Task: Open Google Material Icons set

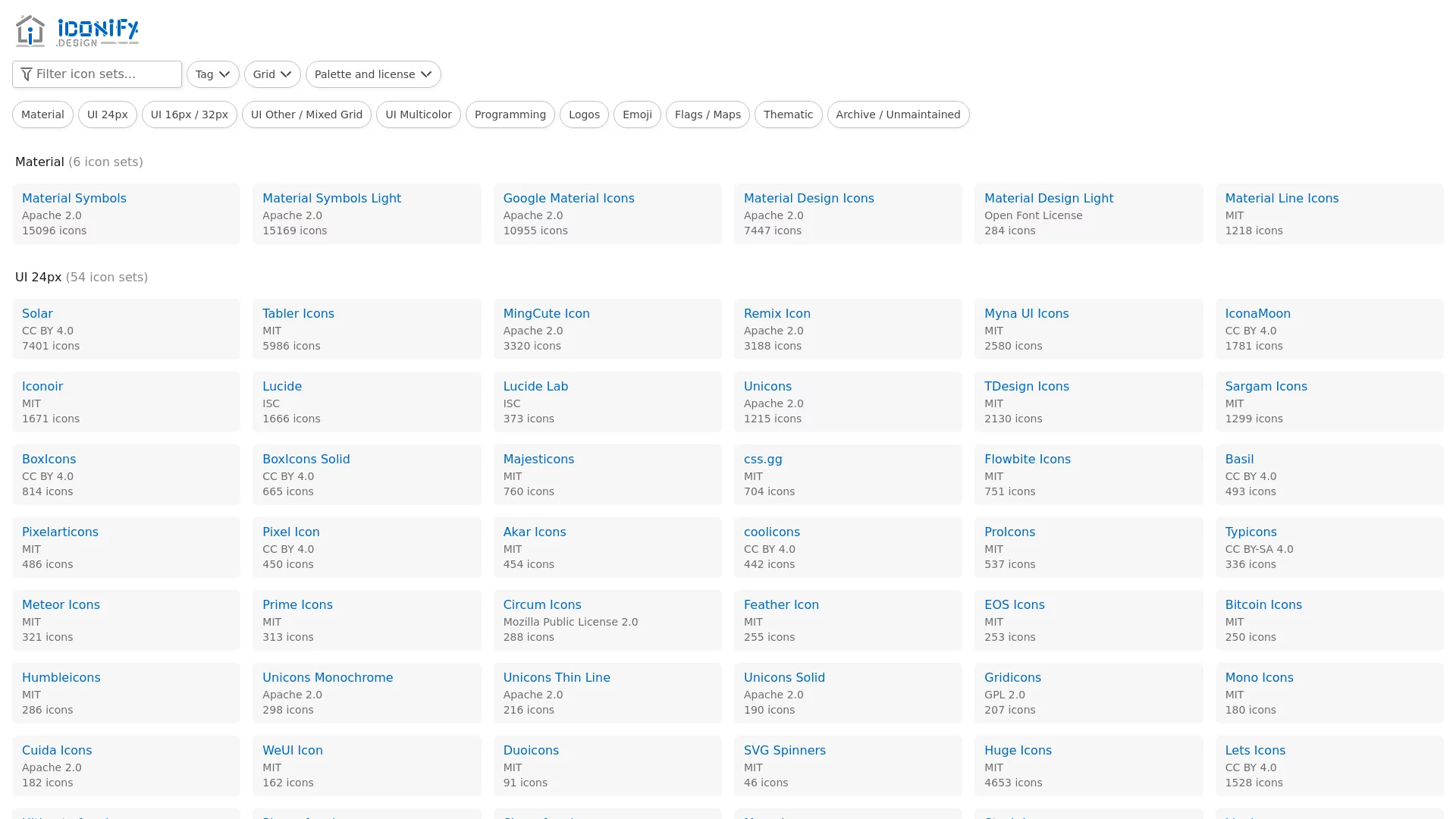Action: [x=568, y=199]
